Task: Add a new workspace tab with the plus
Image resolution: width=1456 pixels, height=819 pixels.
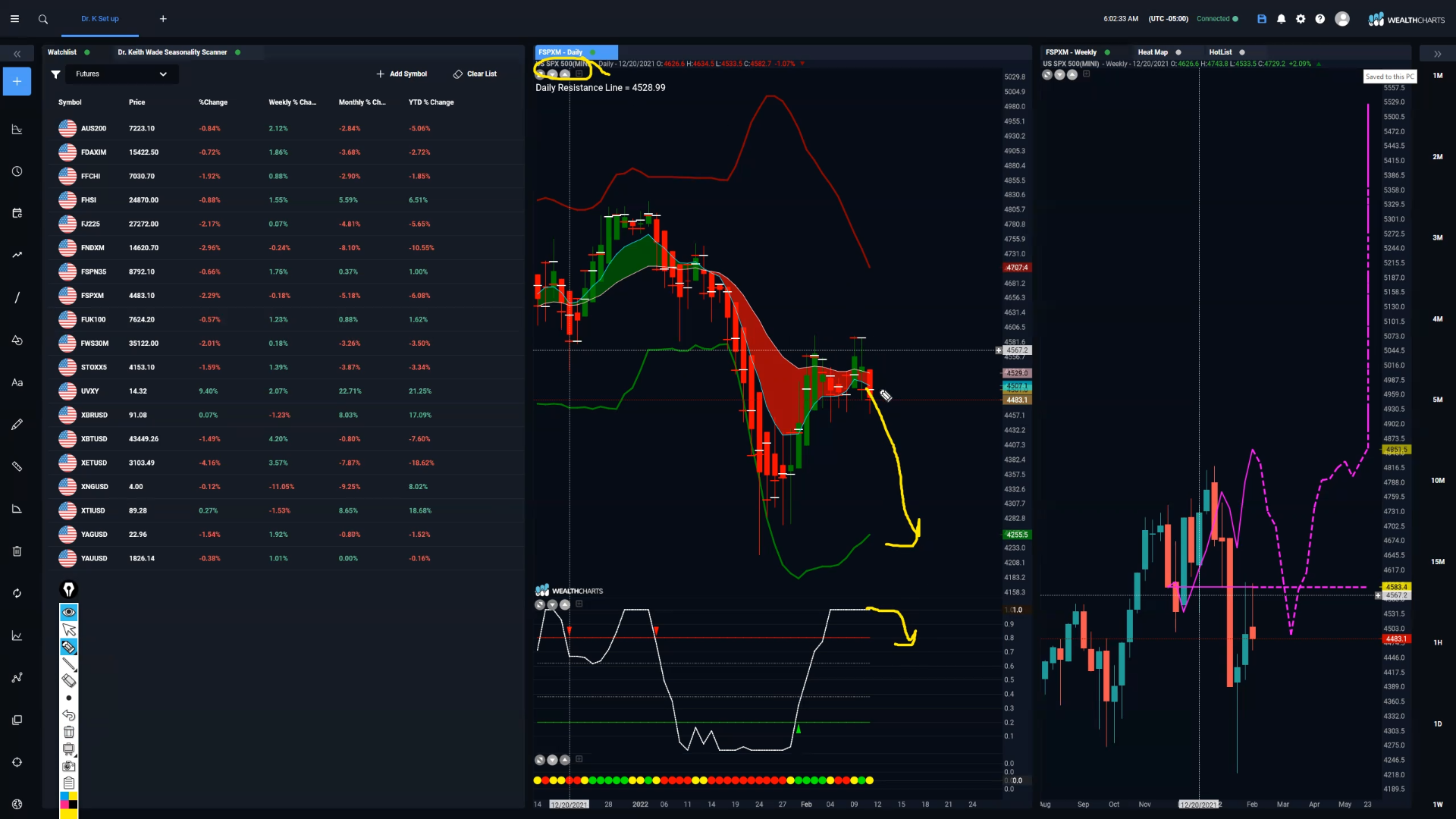Action: [163, 19]
